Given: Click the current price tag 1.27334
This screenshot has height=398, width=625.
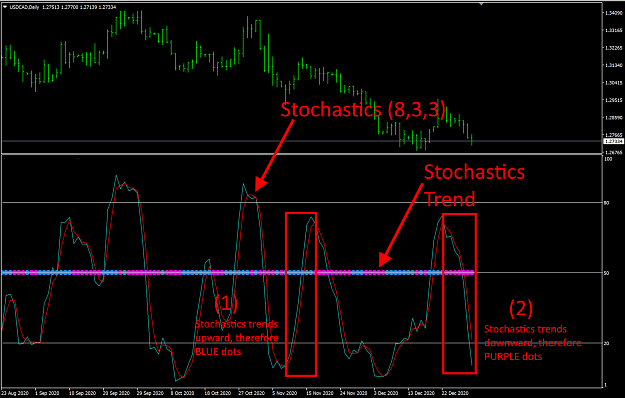Looking at the screenshot, I should pos(613,141).
